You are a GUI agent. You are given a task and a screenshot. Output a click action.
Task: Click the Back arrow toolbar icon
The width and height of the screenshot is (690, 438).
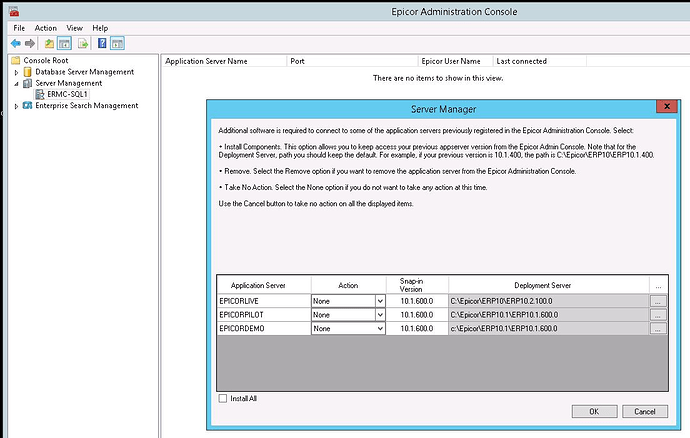[x=16, y=43]
